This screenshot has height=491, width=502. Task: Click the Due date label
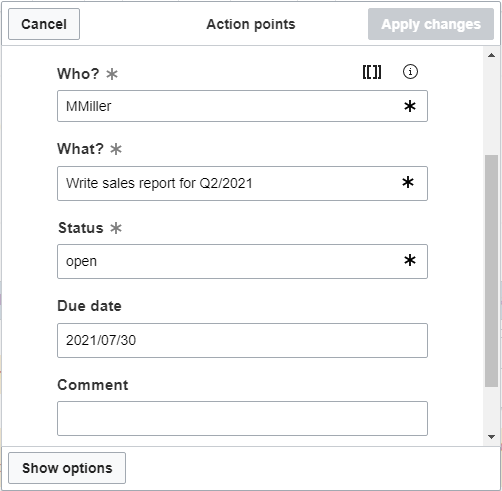coord(89,306)
